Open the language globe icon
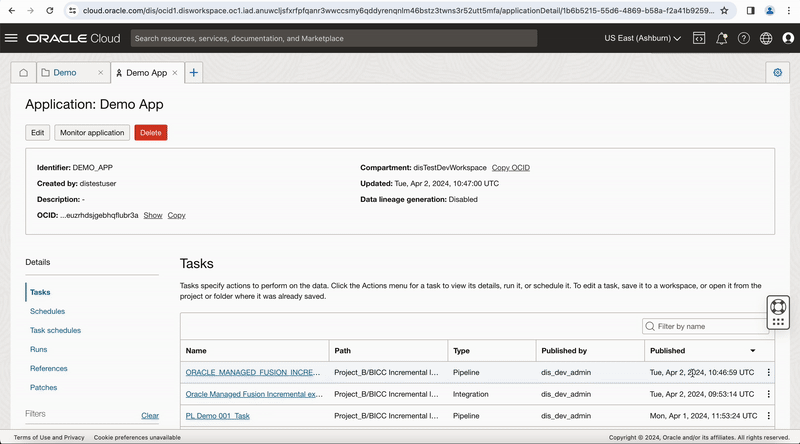 [766, 38]
